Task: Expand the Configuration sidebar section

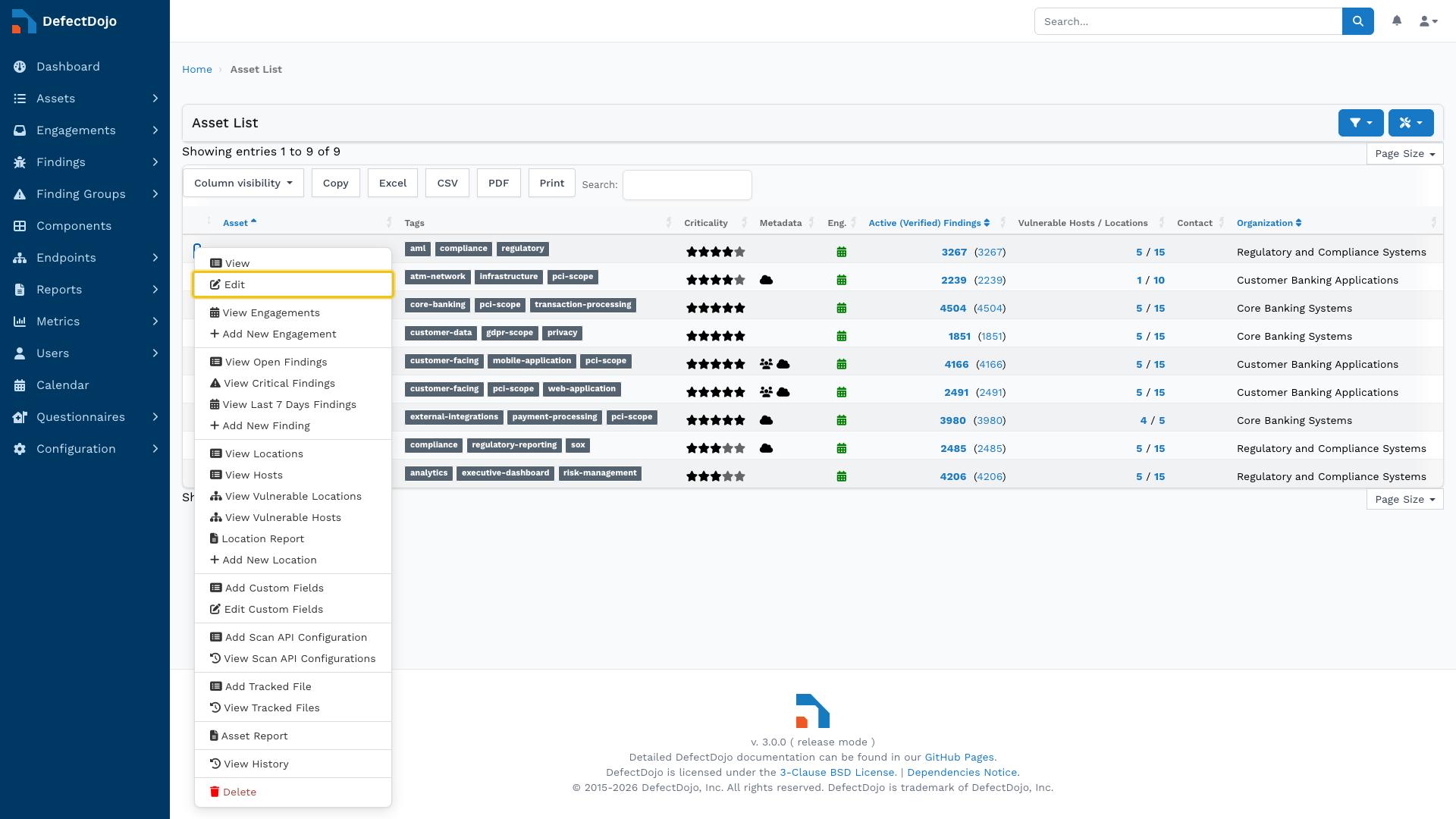Action: pyautogui.click(x=85, y=449)
